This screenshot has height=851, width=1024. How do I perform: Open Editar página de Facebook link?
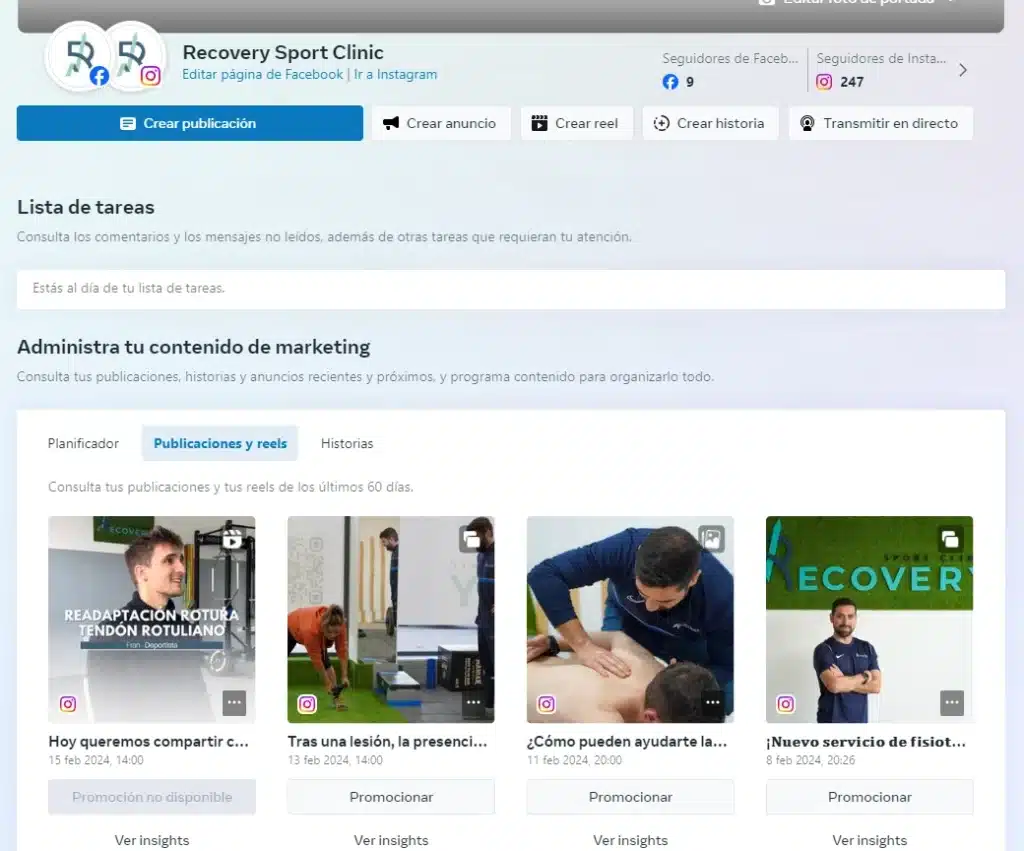tap(262, 74)
